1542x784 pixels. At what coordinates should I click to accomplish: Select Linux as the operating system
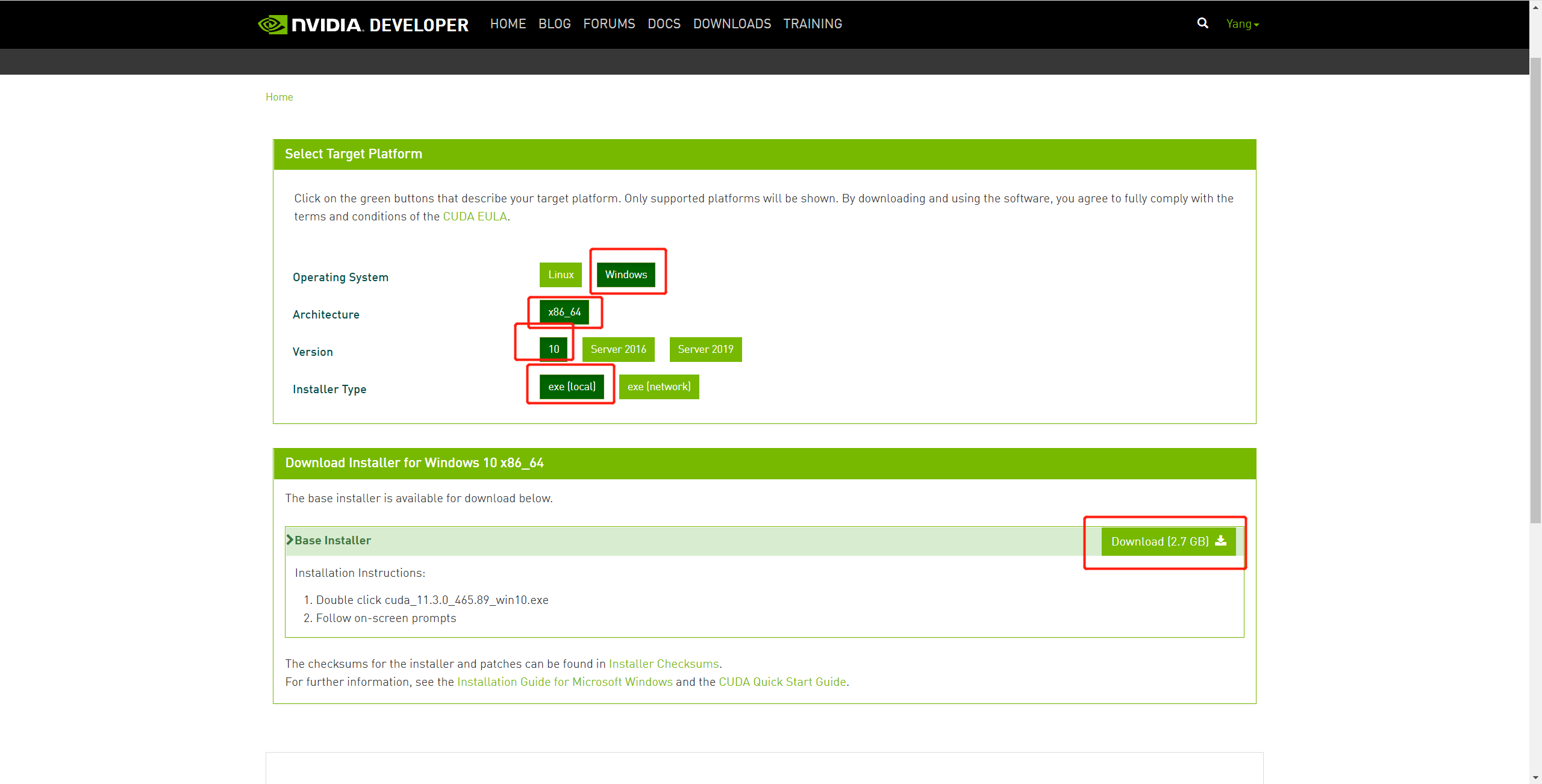(x=560, y=275)
